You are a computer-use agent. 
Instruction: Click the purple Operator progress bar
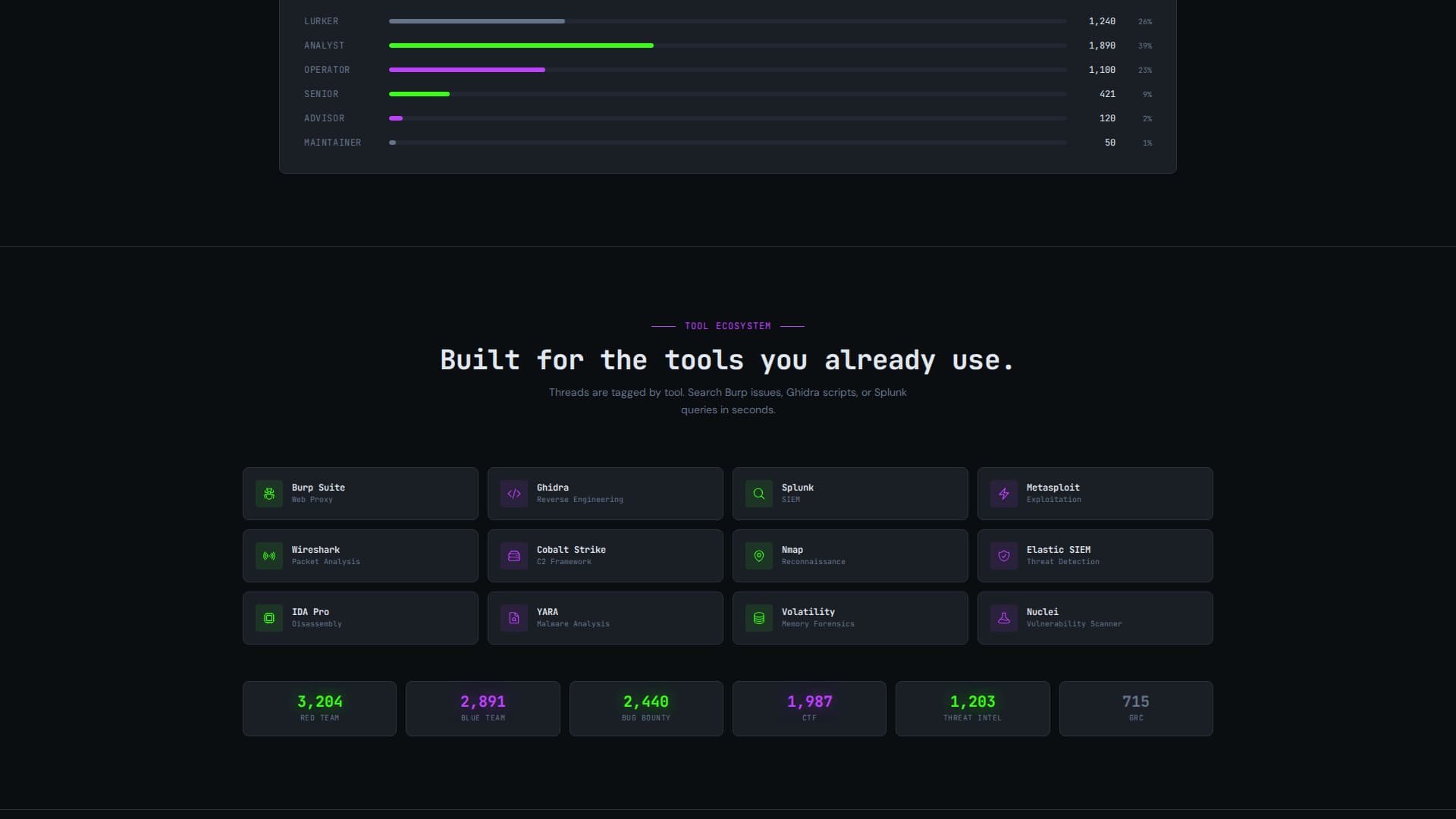(x=467, y=70)
